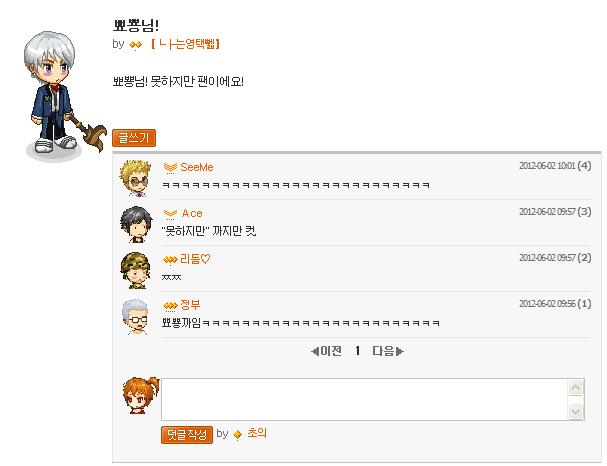Open 리듬♡ username link

click(195, 259)
